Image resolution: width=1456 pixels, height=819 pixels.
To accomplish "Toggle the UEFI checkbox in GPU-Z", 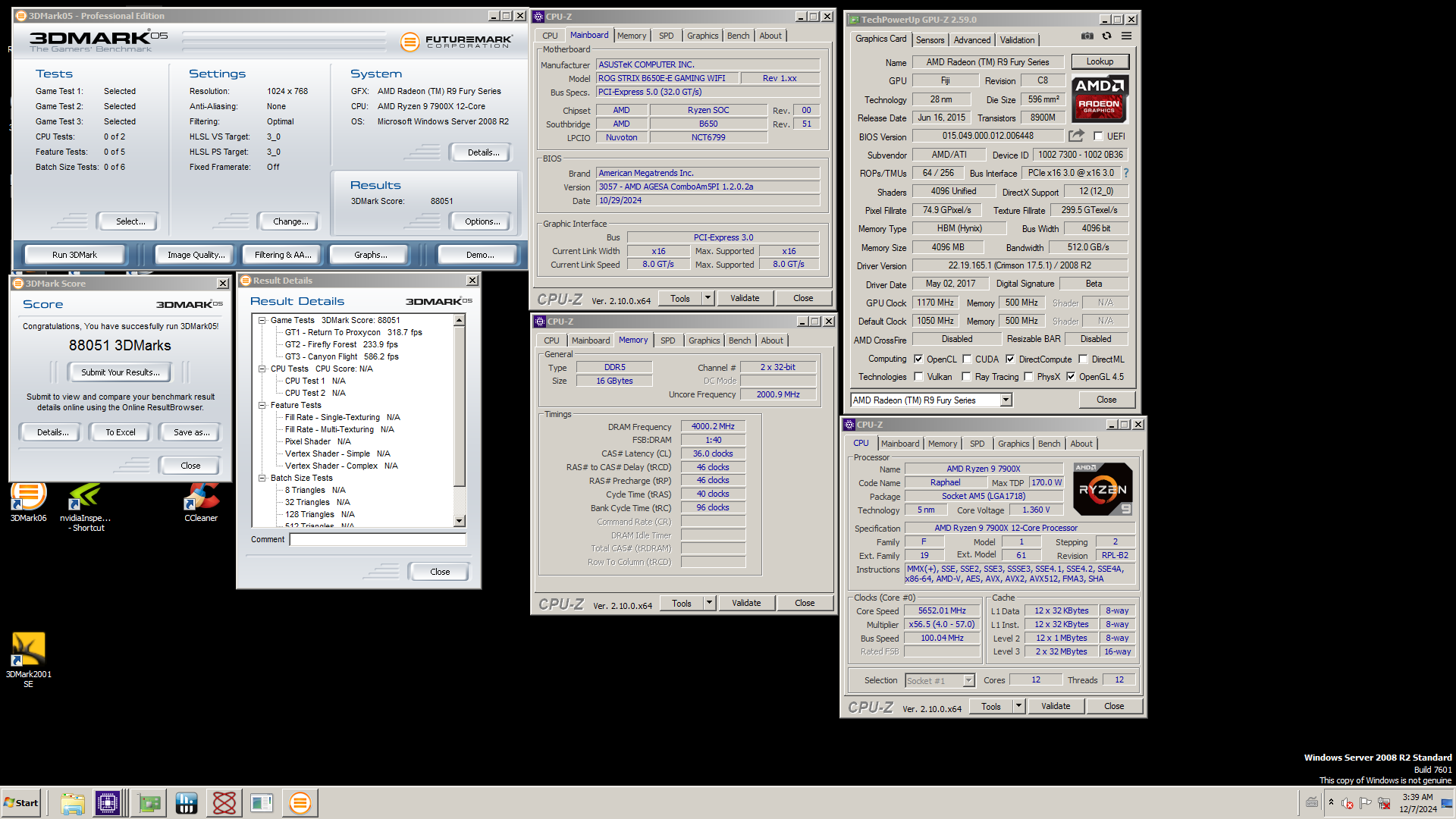I will [1098, 136].
